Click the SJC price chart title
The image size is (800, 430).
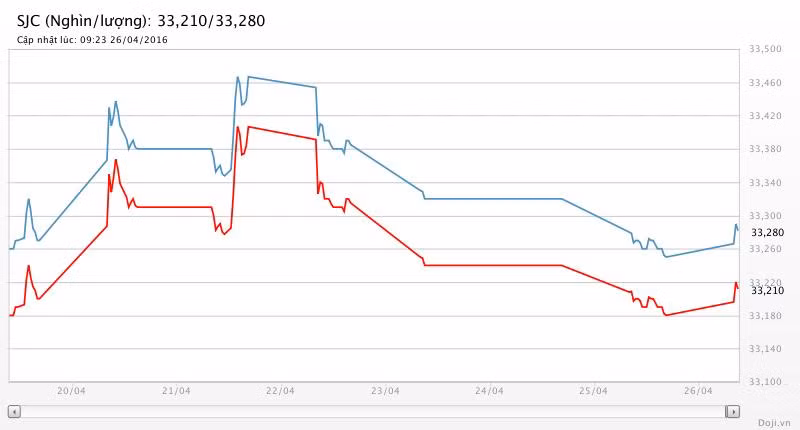point(141,20)
